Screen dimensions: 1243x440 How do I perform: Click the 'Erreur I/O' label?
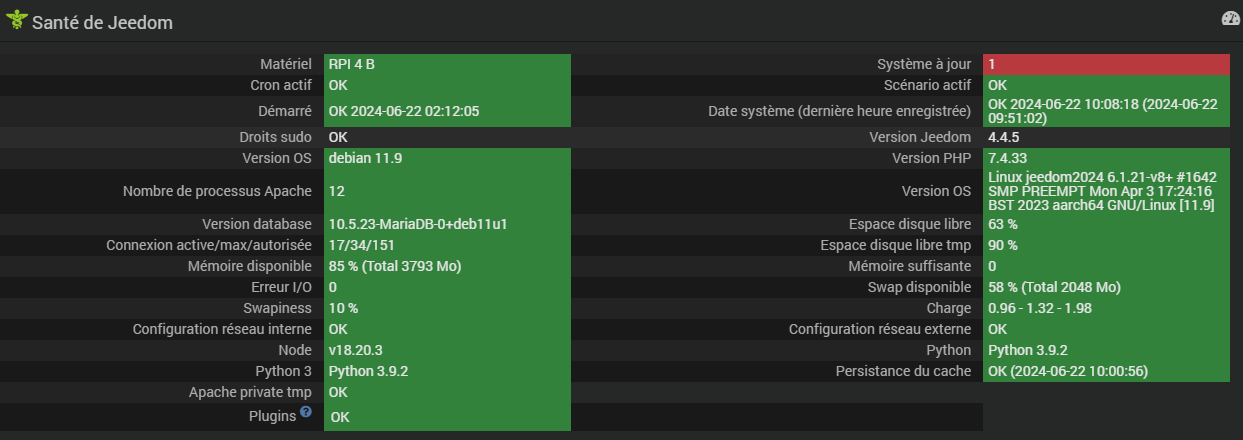[281, 287]
